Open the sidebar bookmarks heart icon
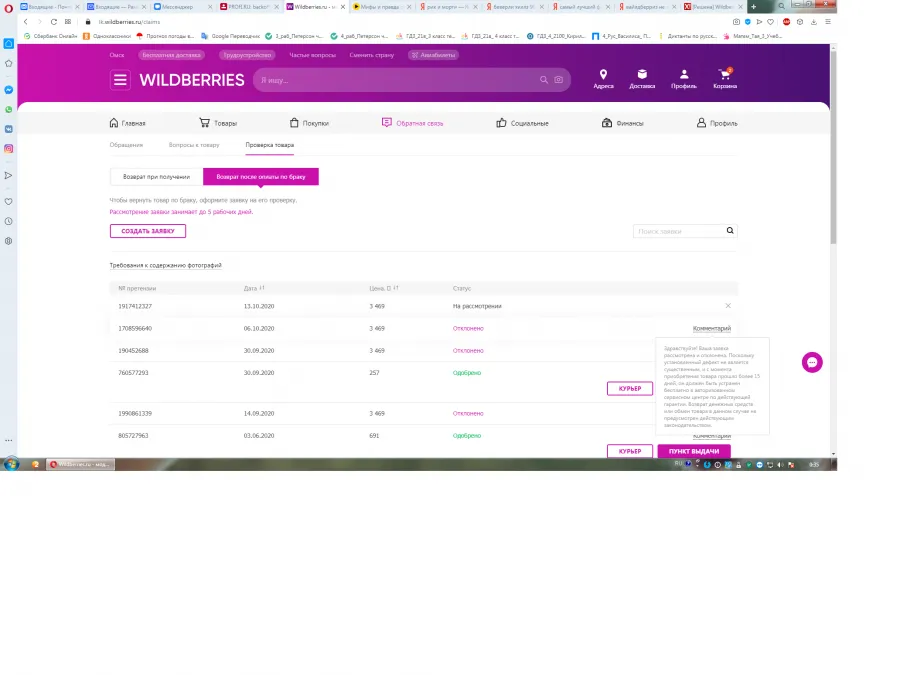Viewport: 900px width, 675px height. pyautogui.click(x=9, y=201)
